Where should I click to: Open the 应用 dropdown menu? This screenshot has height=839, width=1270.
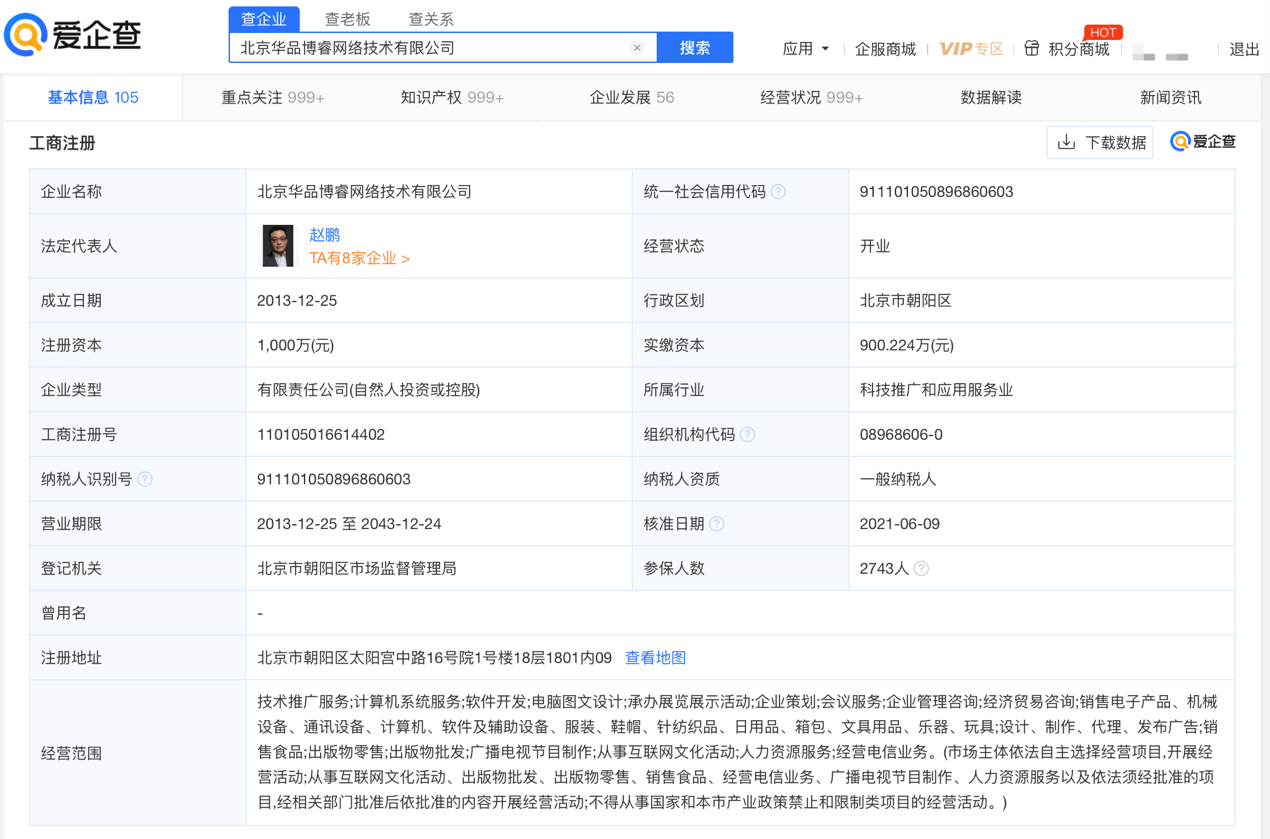pyautogui.click(x=804, y=47)
